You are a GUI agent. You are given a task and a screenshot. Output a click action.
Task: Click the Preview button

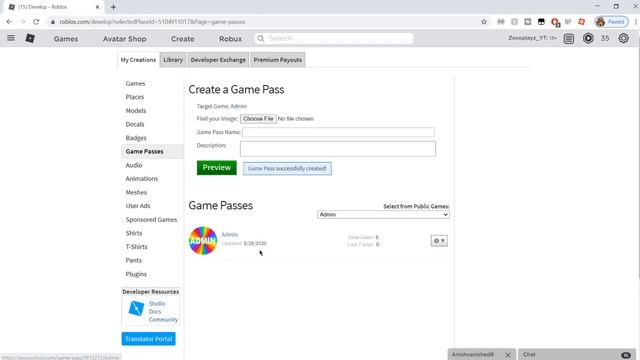(x=217, y=168)
